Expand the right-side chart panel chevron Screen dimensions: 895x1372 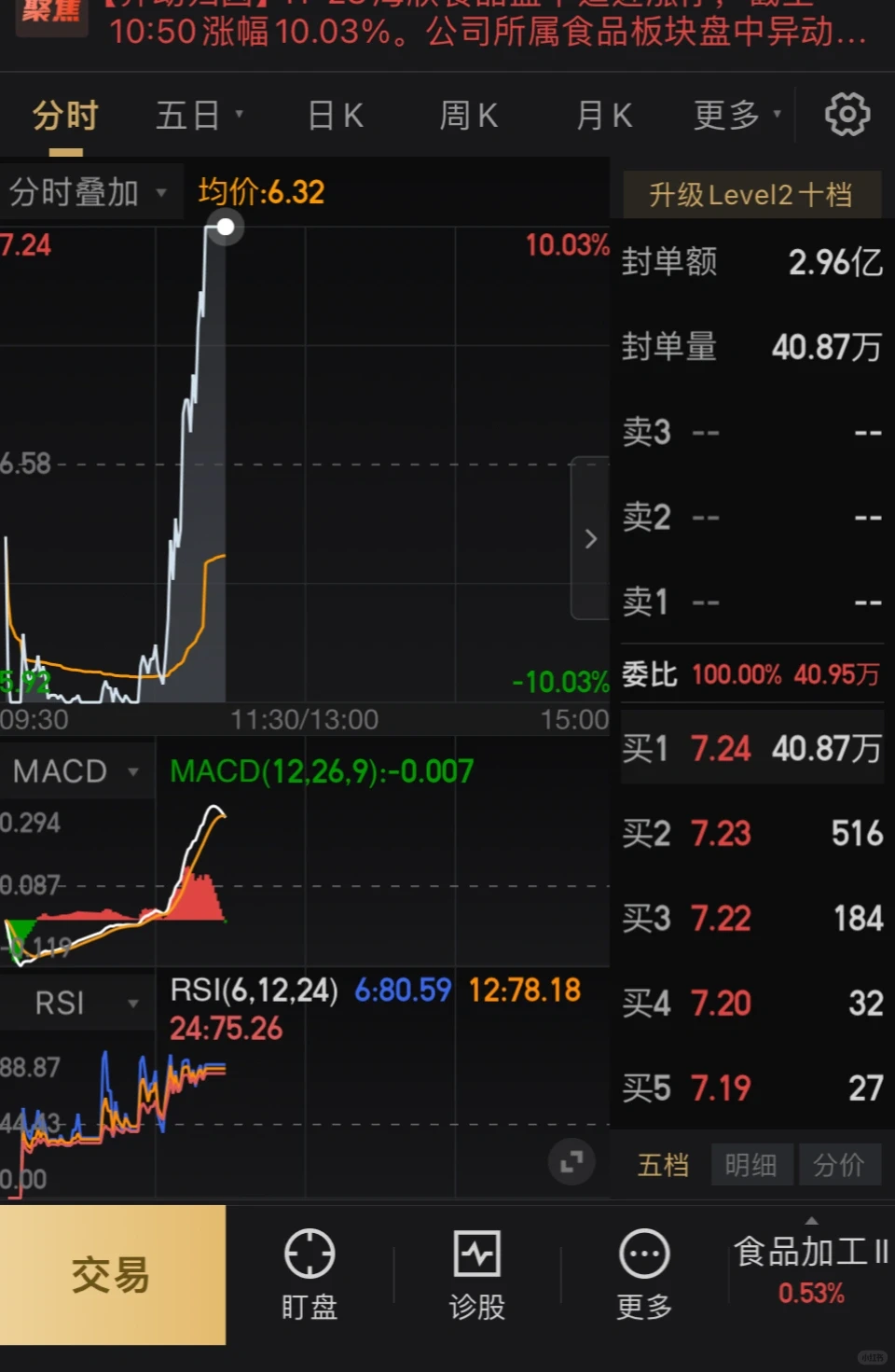tap(589, 539)
